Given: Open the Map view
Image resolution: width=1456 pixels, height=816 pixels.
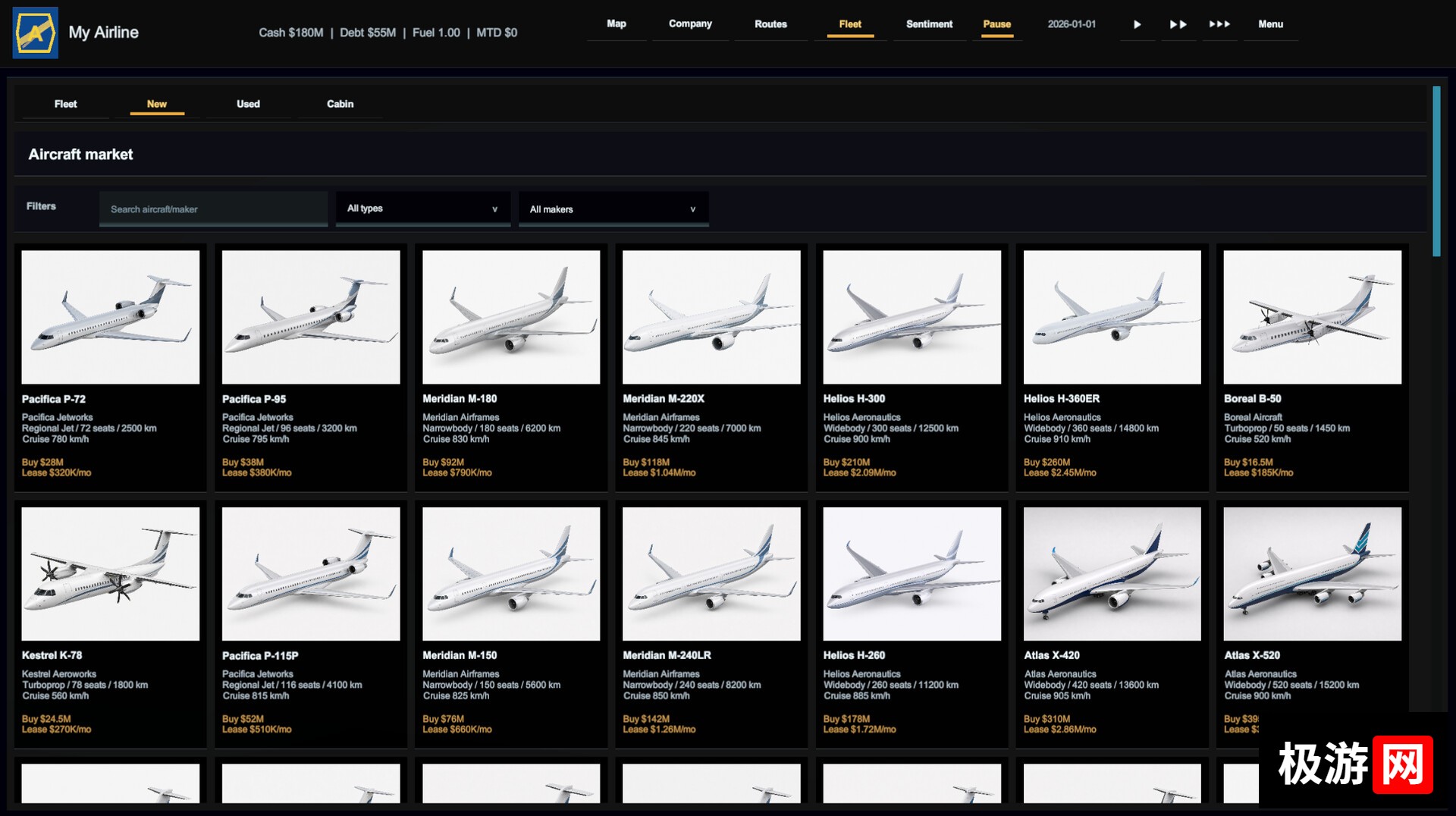Looking at the screenshot, I should tap(617, 24).
